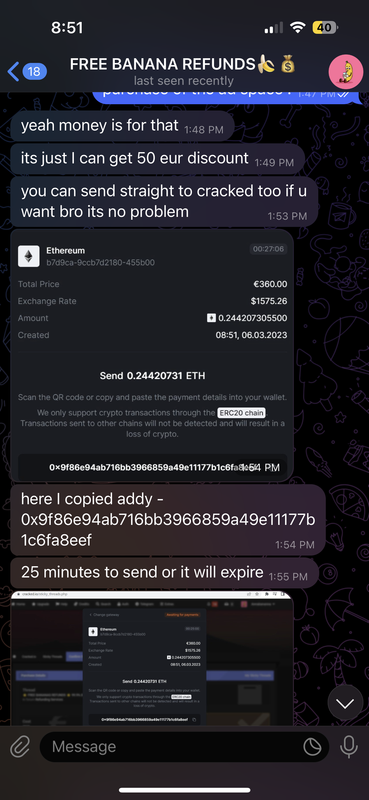This screenshot has width=369, height=800.
Task: Open the cracked website screenshot thumbnail
Action: 152,658
